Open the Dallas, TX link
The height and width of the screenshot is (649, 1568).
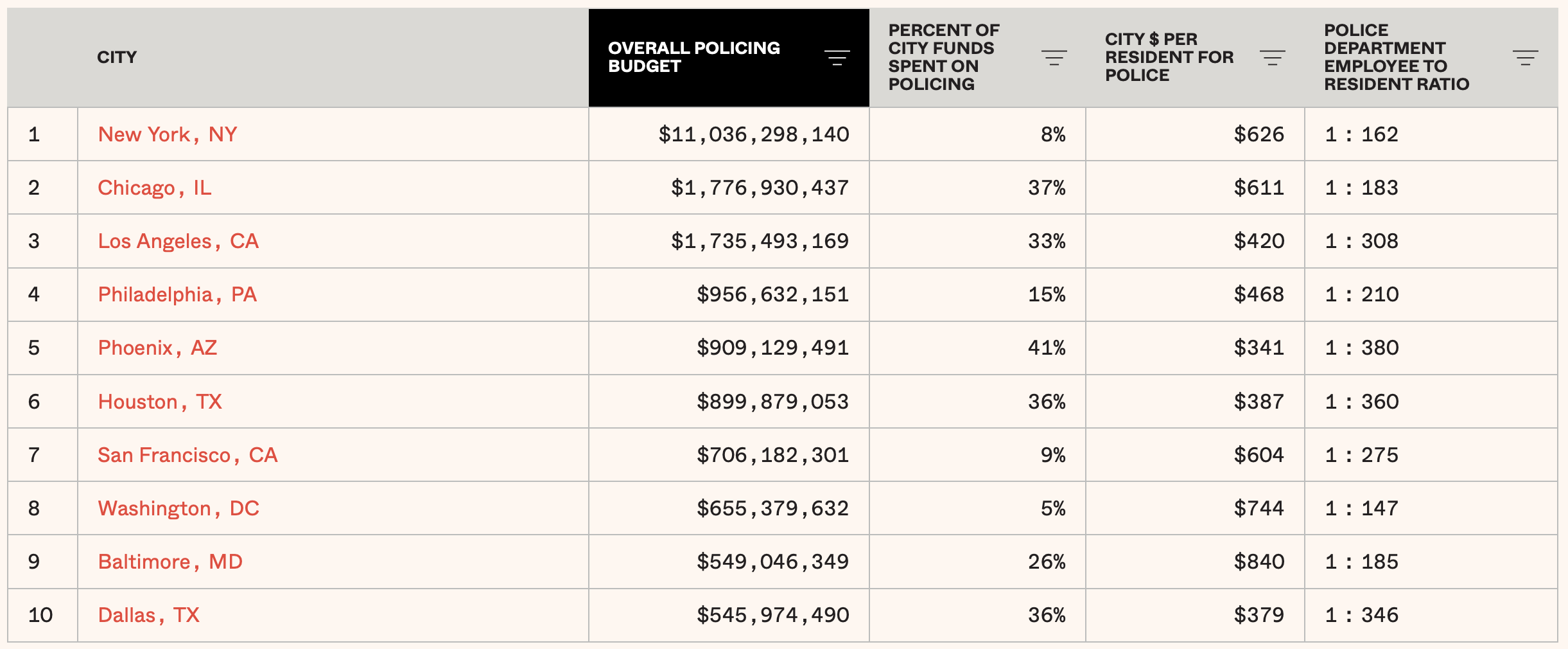tap(148, 615)
